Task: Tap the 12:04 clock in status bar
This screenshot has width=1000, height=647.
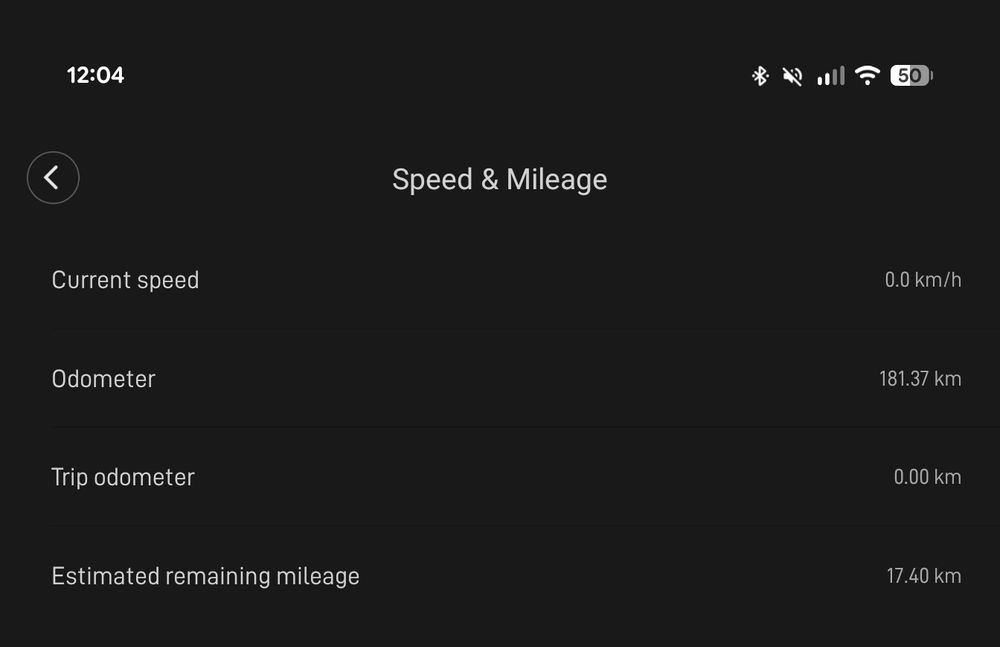Action: click(95, 75)
